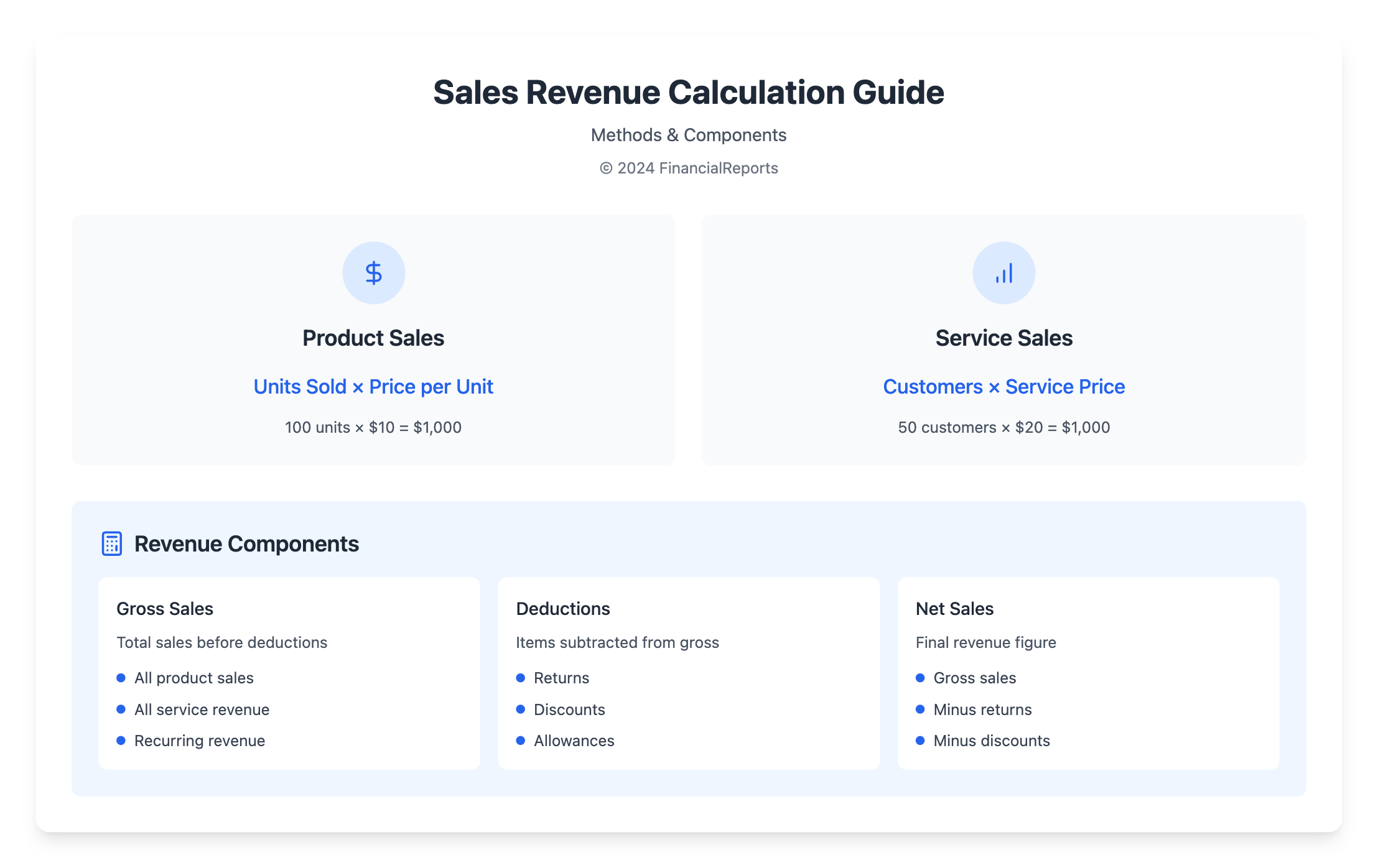Viewport: 1378px width, 868px height.
Task: Select the Service Sales card
Action: point(1003,338)
